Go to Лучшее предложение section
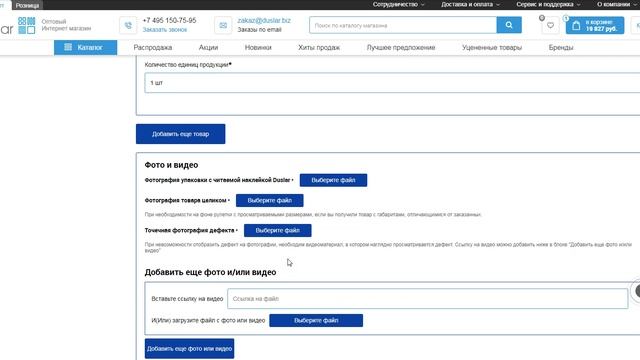640x360 pixels. [401, 47]
